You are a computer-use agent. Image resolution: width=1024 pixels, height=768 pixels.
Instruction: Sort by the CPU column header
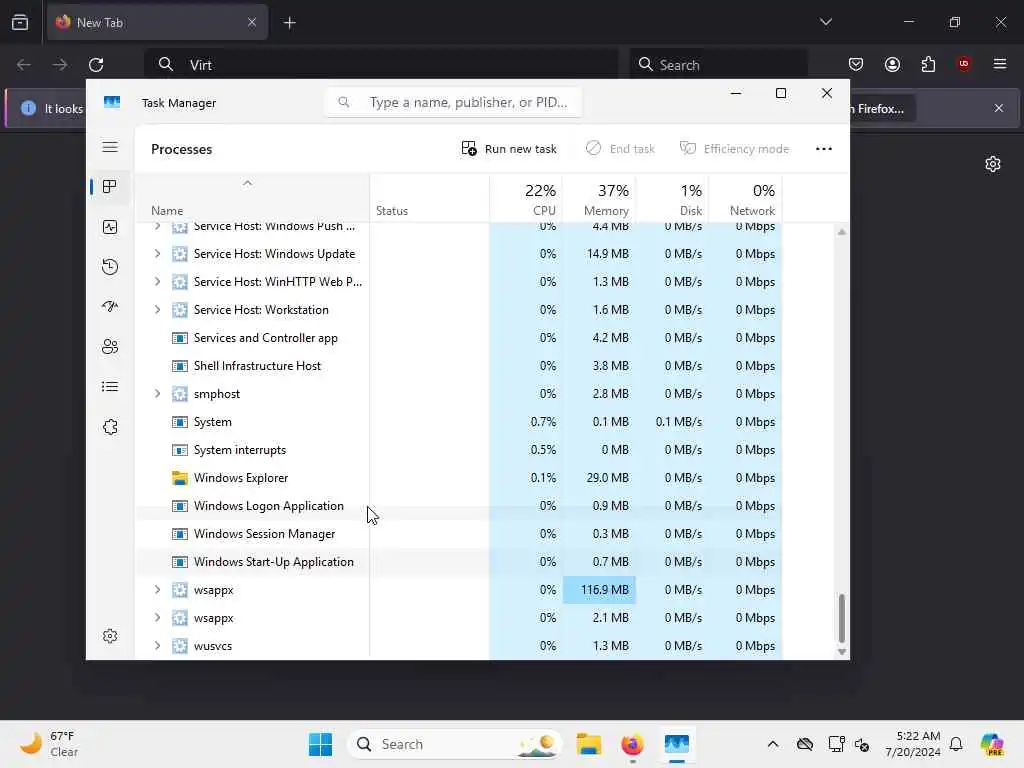[526, 199]
